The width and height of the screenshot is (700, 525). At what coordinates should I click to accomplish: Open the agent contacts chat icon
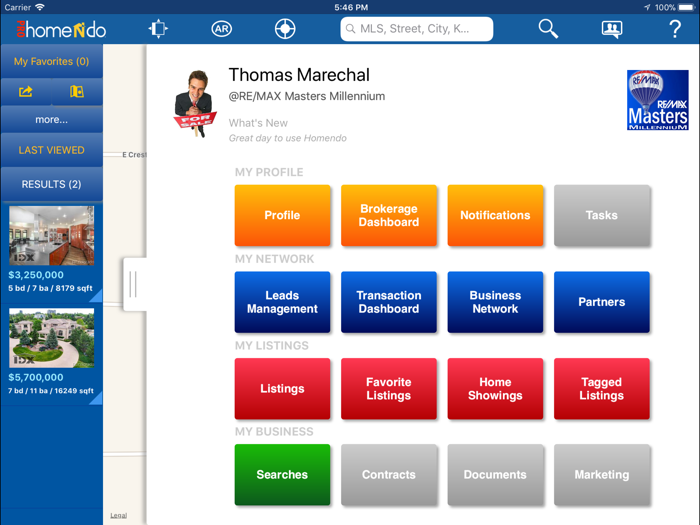tap(612, 29)
